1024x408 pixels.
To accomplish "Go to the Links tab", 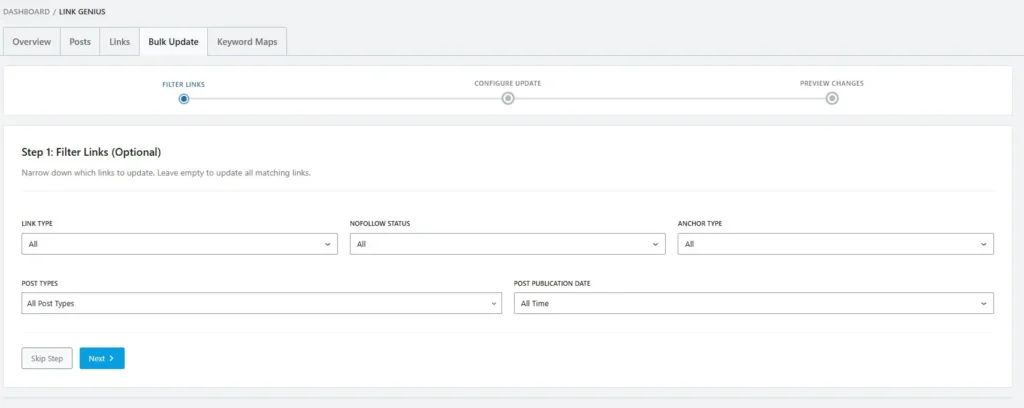I will (x=119, y=42).
